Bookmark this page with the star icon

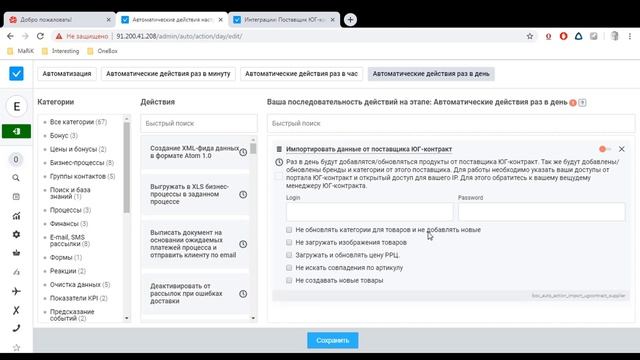point(530,36)
